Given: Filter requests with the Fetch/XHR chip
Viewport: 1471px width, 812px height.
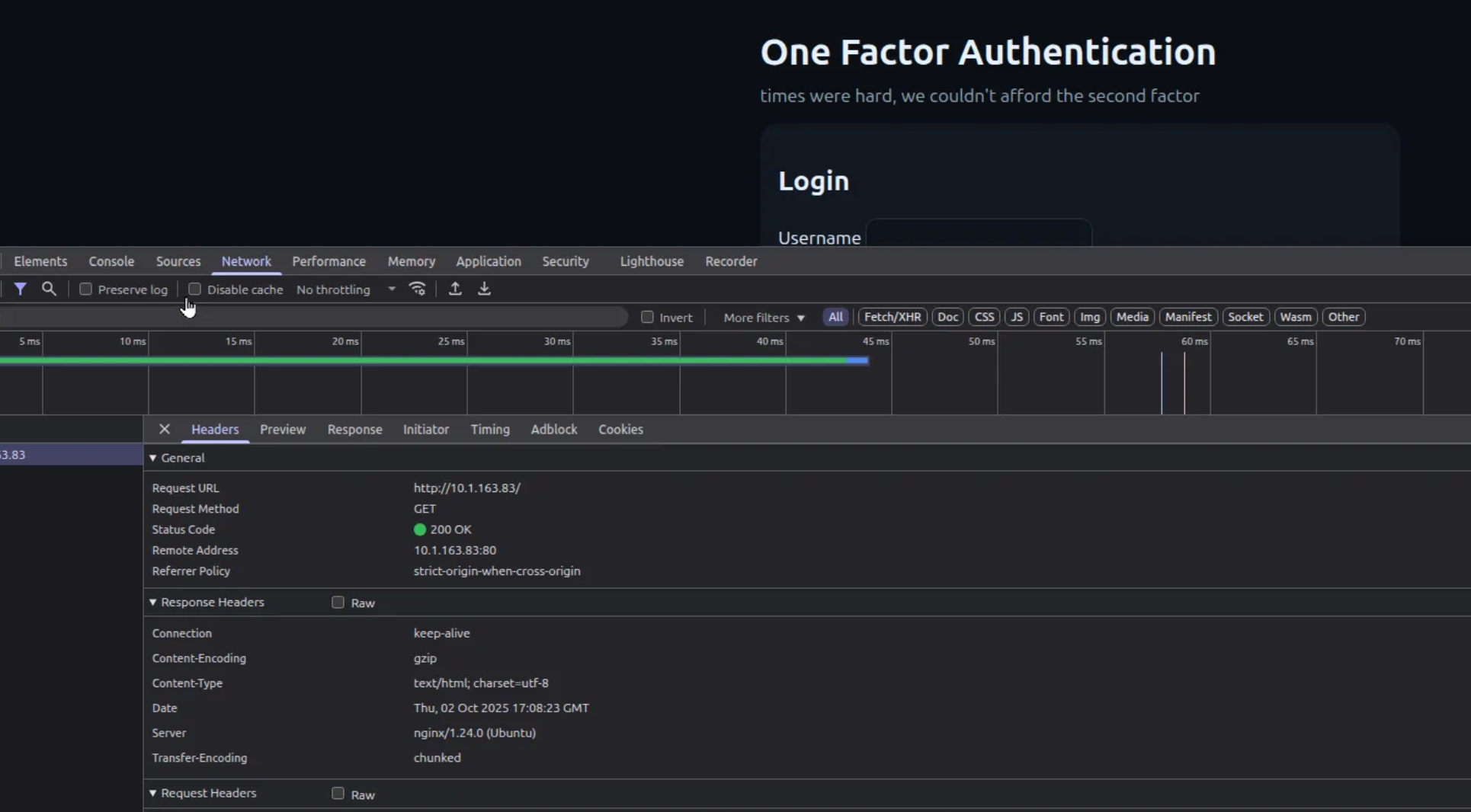Looking at the screenshot, I should tap(892, 317).
